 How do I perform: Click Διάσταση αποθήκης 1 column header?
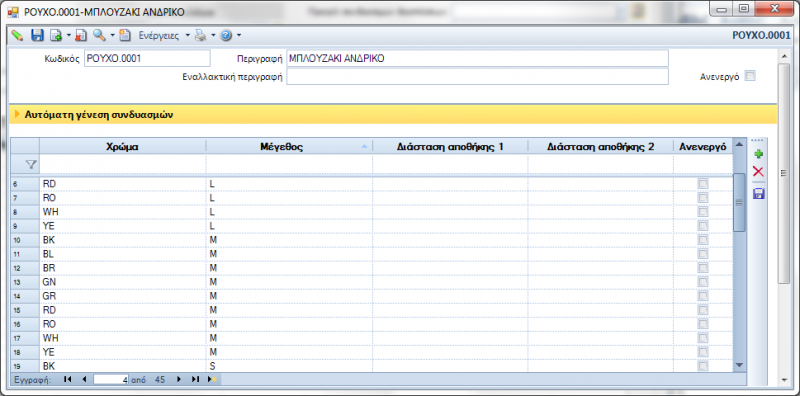(451, 147)
